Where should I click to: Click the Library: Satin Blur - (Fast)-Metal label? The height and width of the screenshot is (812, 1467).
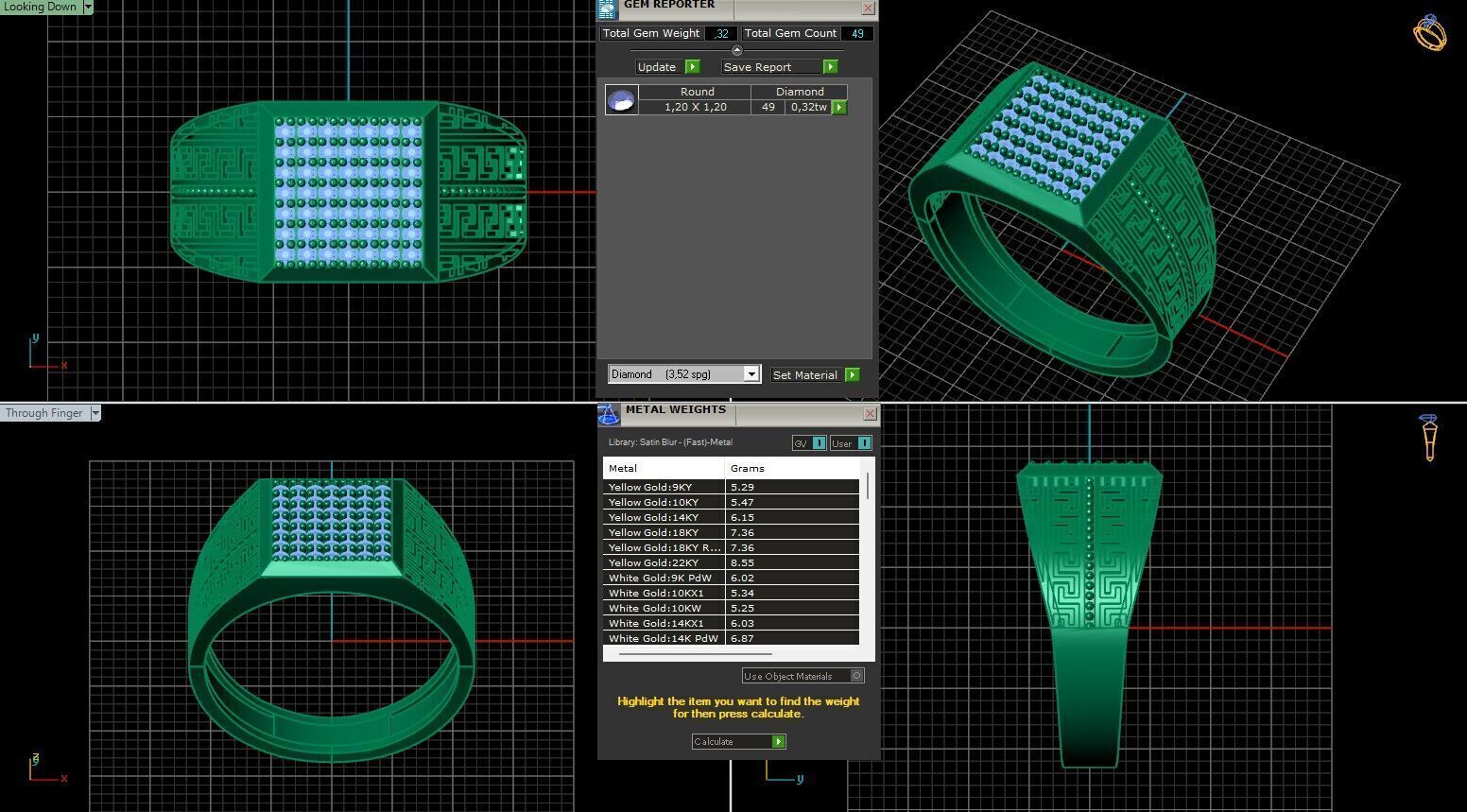(670, 442)
